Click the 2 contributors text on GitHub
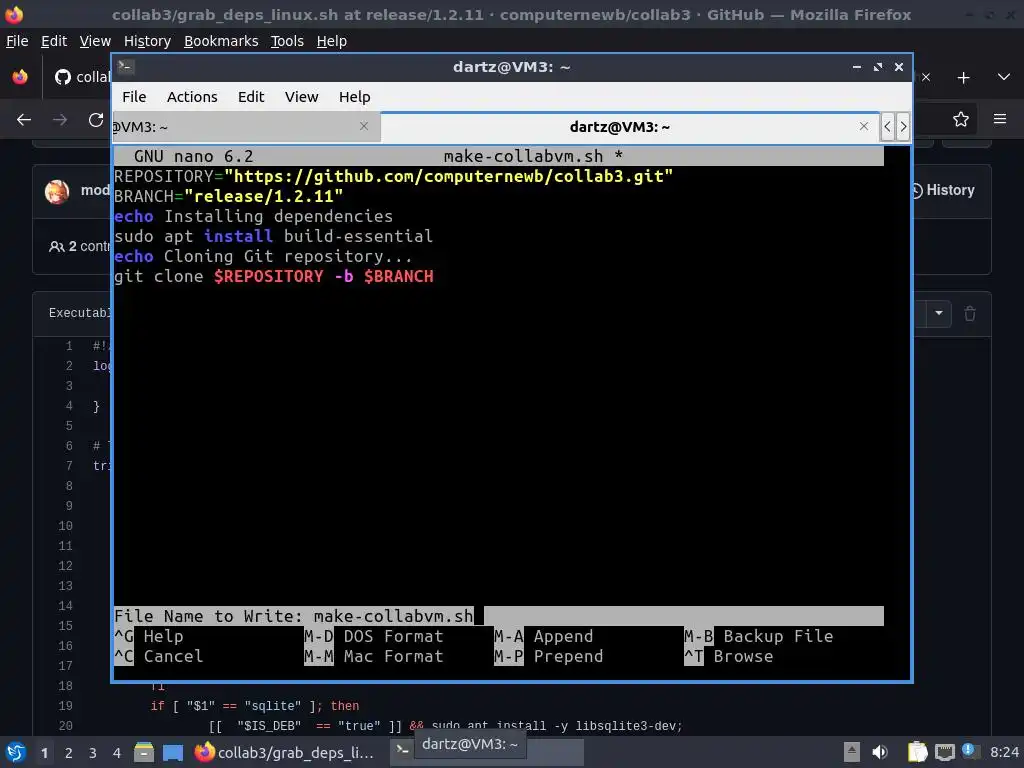 coord(80,246)
